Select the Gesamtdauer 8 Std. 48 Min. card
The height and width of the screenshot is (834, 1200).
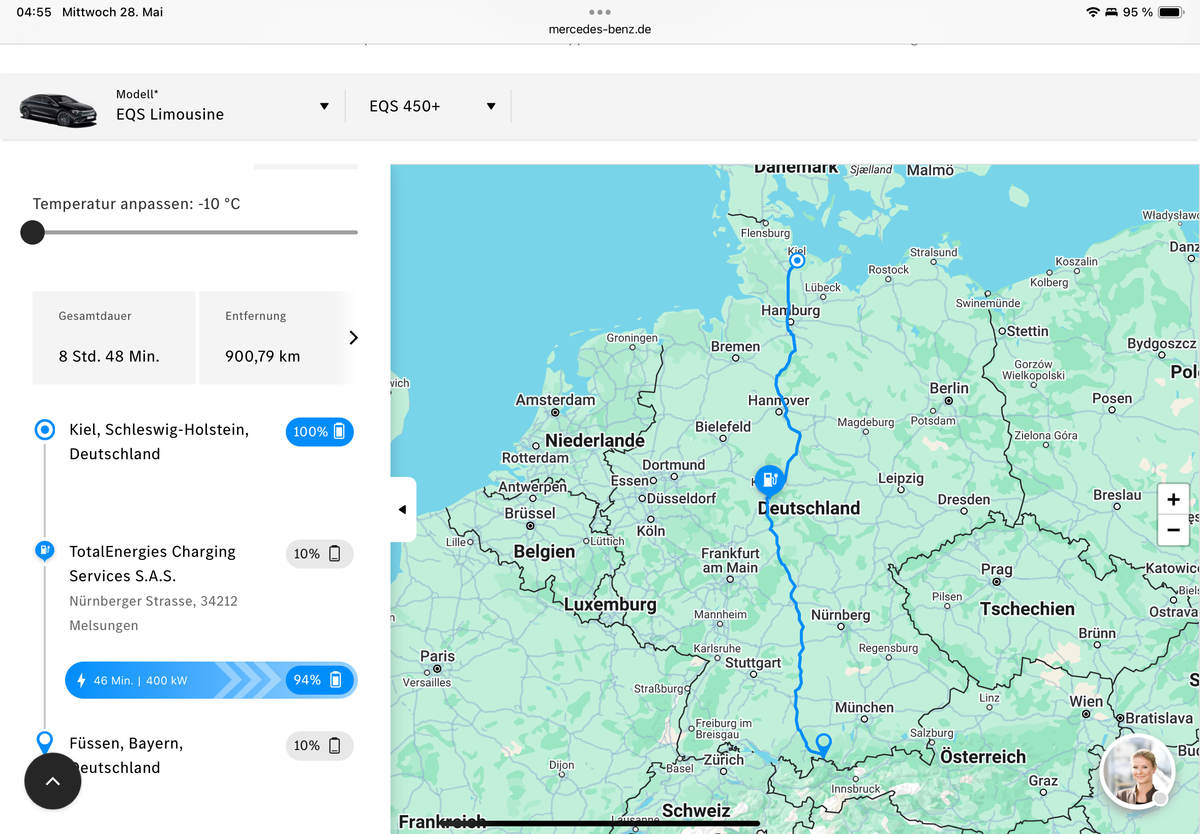[x=114, y=338]
